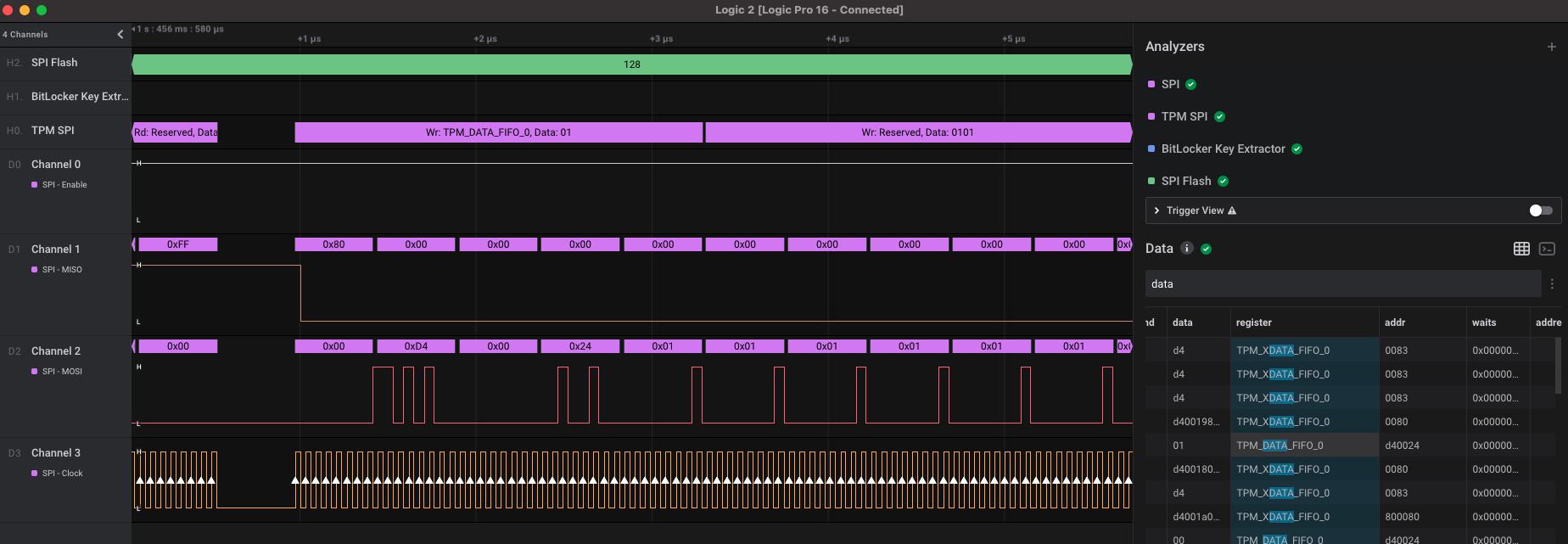
Task: Click BitLocker Key Extractor status checkmark
Action: pos(1296,149)
